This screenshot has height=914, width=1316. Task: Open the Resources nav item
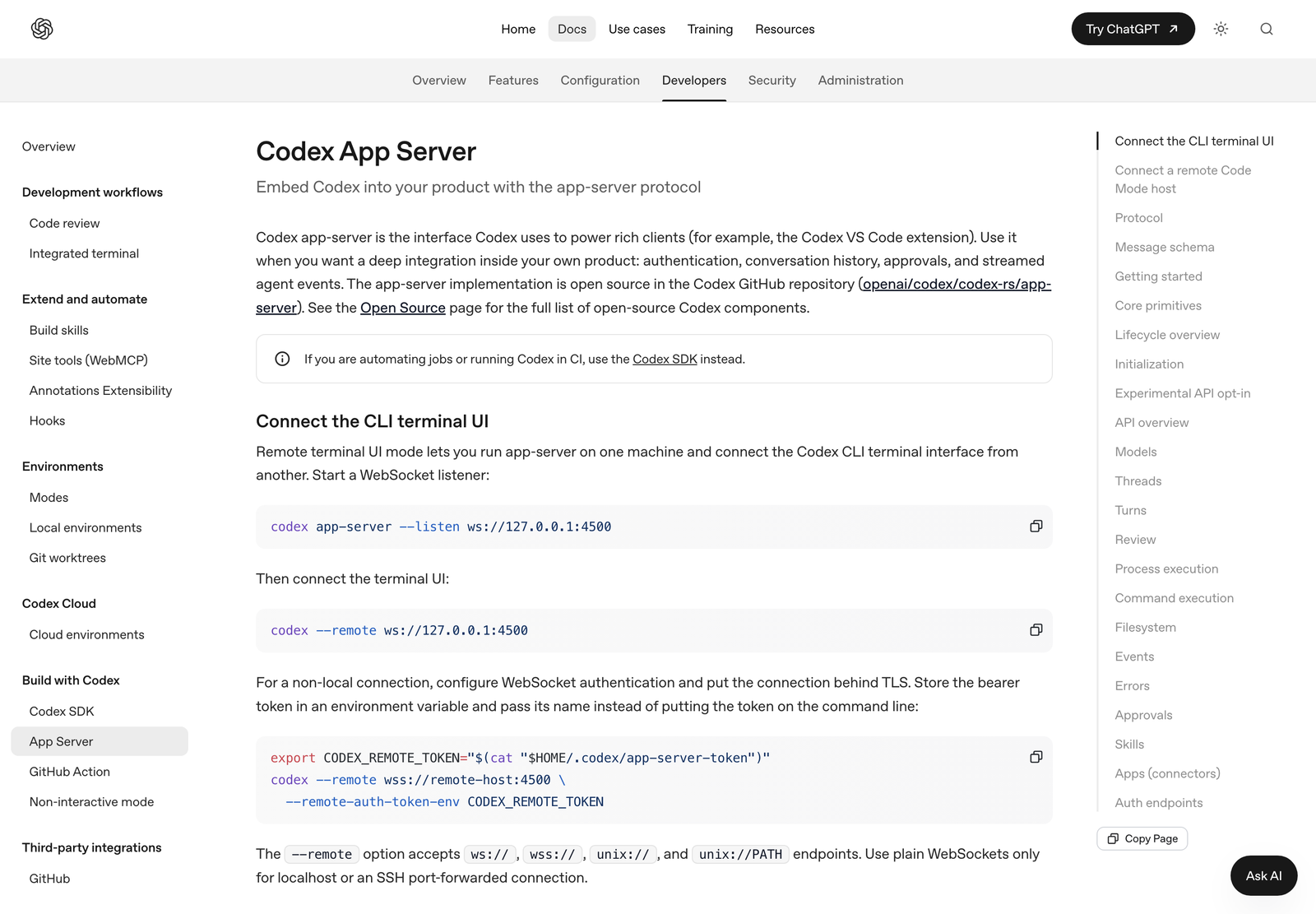785,29
